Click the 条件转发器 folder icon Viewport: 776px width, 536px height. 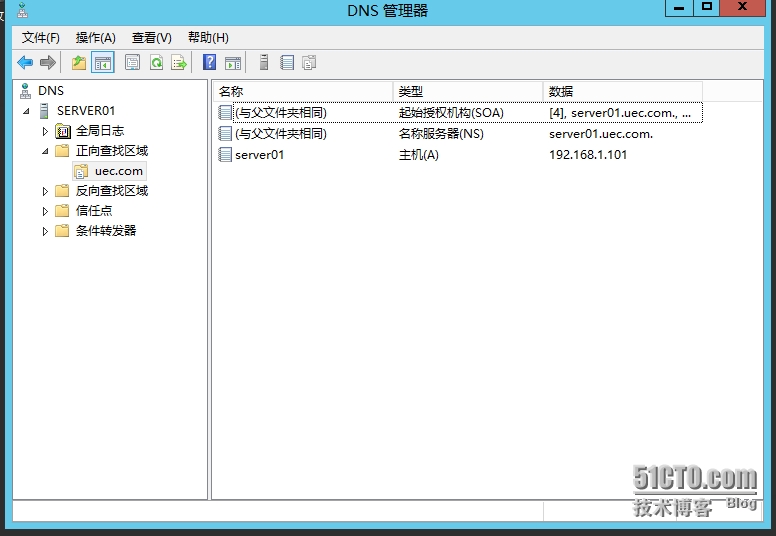(x=62, y=231)
